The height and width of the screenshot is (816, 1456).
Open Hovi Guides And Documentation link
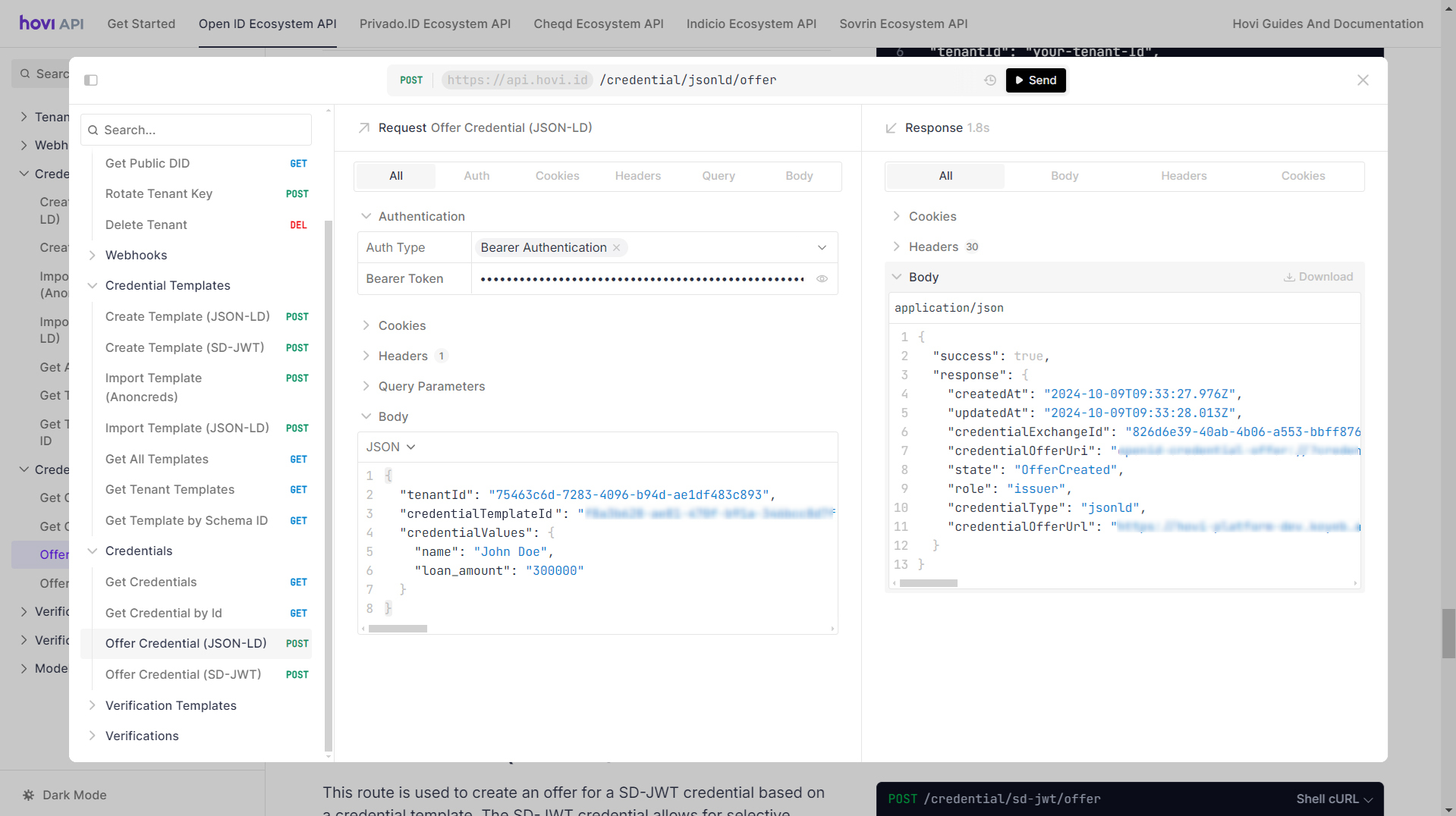coord(1328,24)
